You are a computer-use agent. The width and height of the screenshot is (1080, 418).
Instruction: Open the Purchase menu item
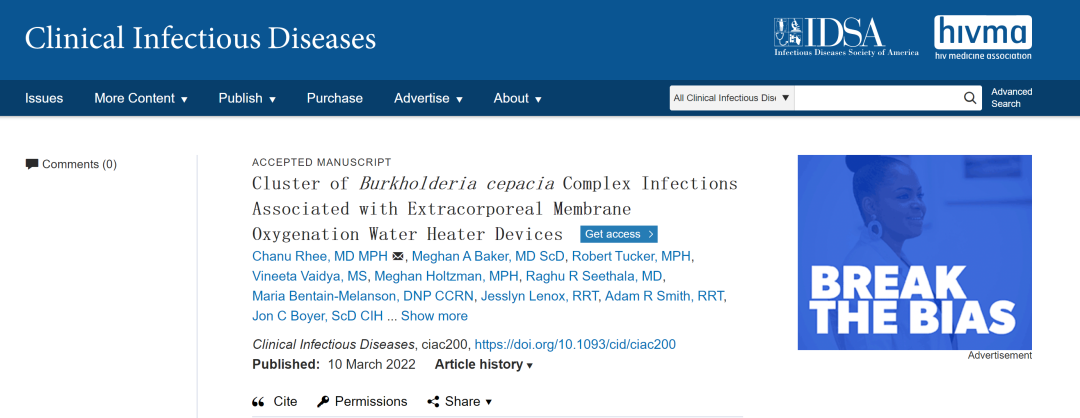point(335,98)
